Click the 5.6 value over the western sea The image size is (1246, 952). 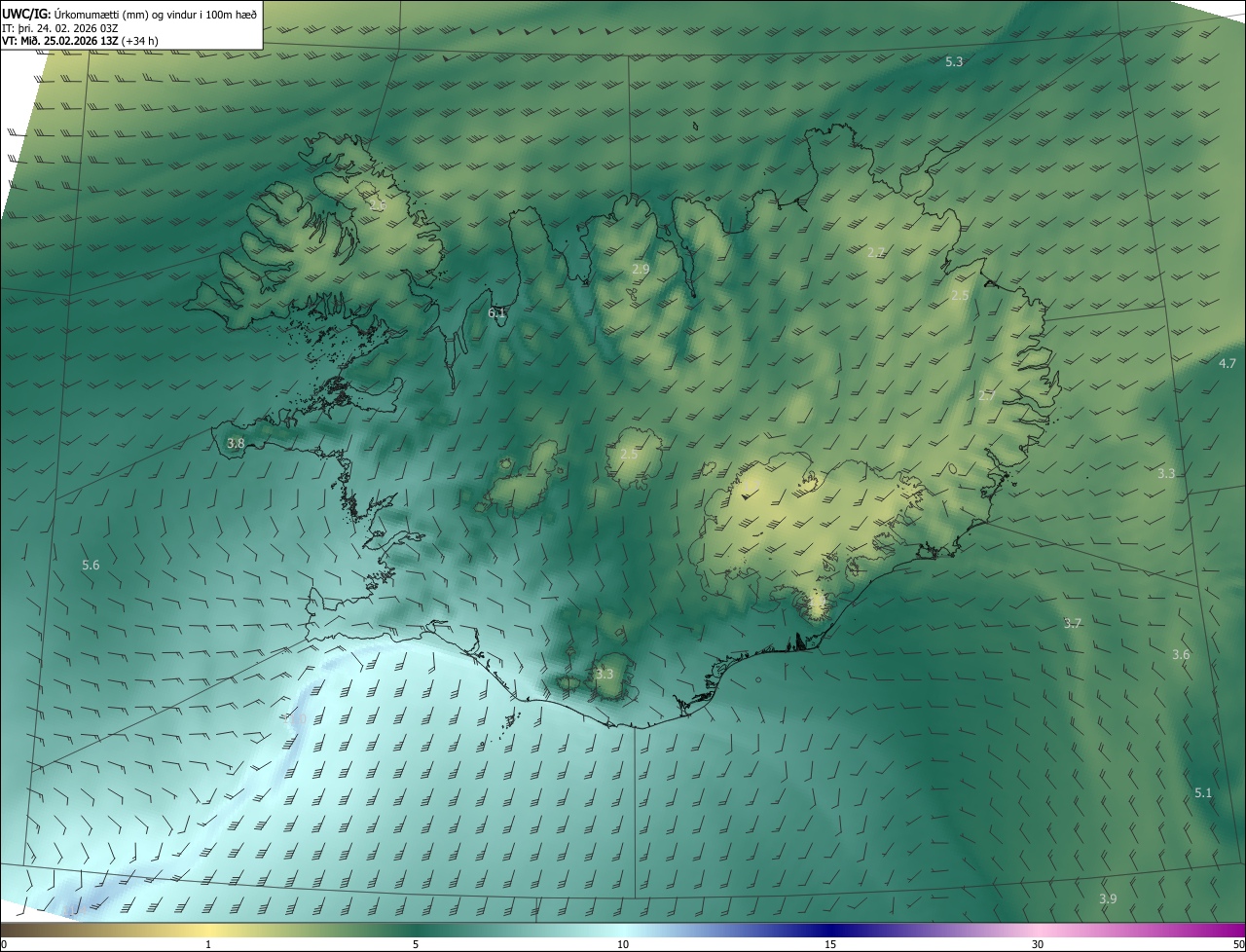[91, 565]
